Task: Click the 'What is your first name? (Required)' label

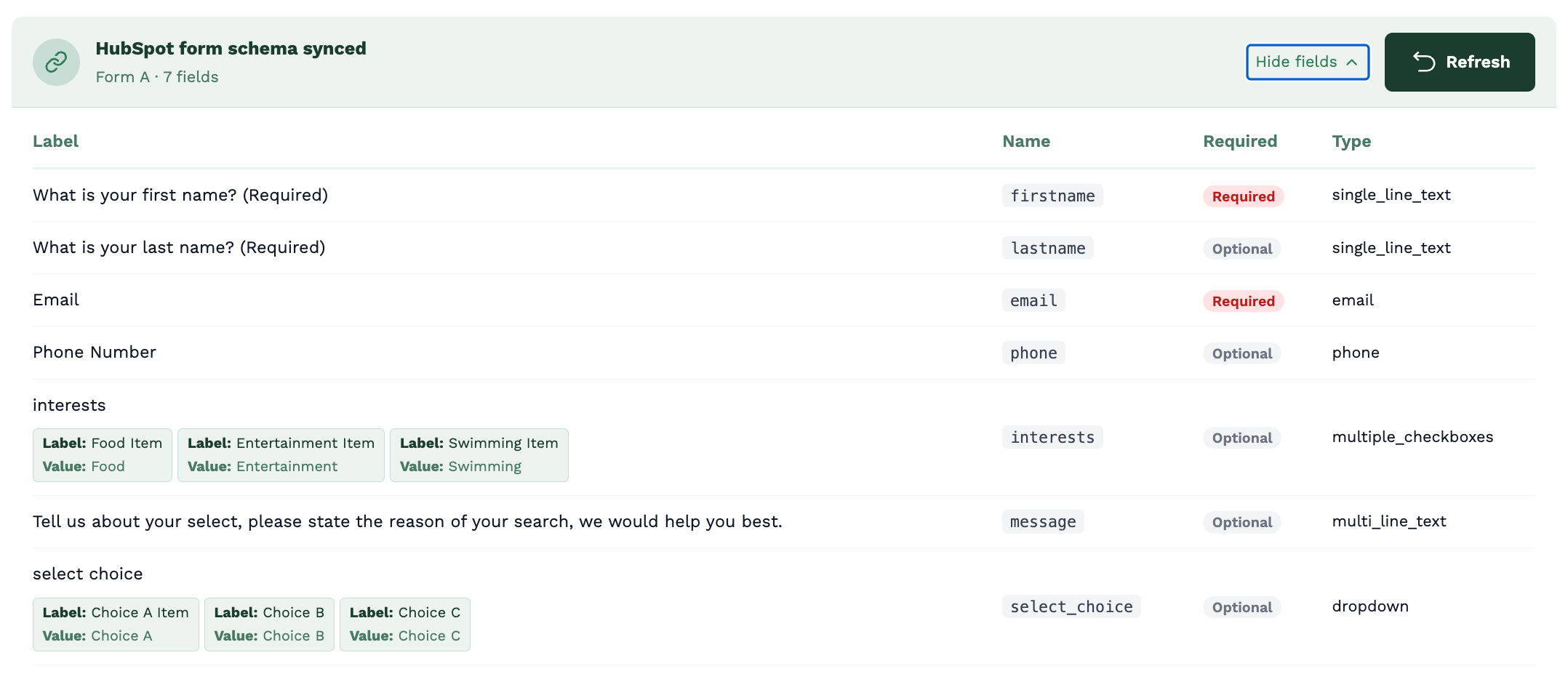Action: (x=180, y=195)
